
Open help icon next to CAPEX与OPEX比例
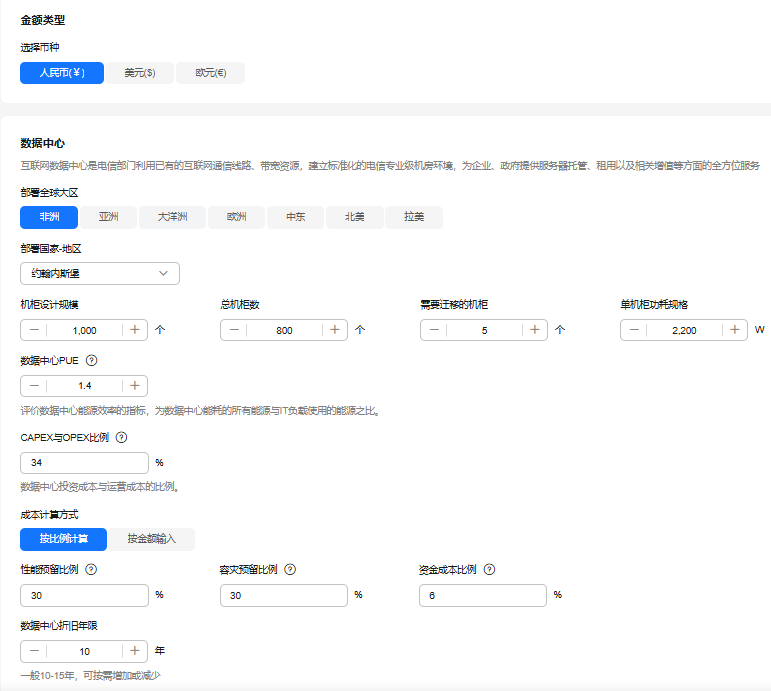(x=121, y=437)
